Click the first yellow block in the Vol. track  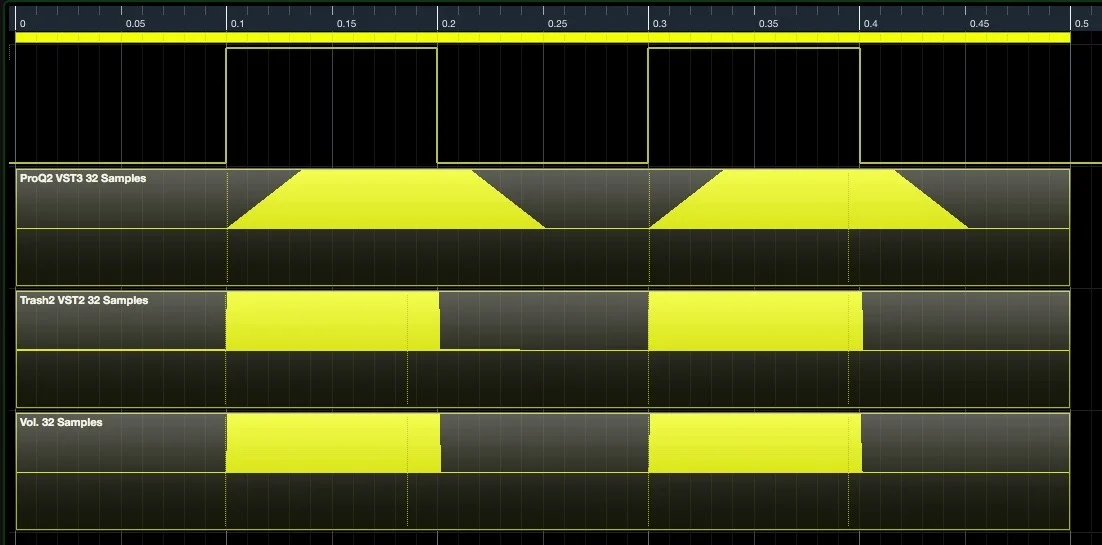click(x=333, y=443)
